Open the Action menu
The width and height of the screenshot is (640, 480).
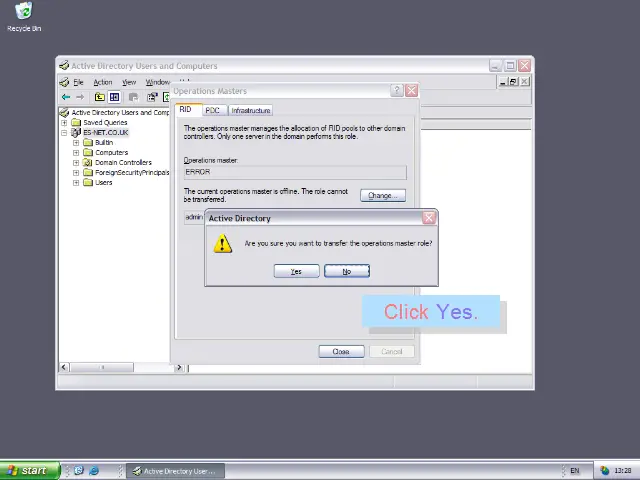pyautogui.click(x=102, y=82)
